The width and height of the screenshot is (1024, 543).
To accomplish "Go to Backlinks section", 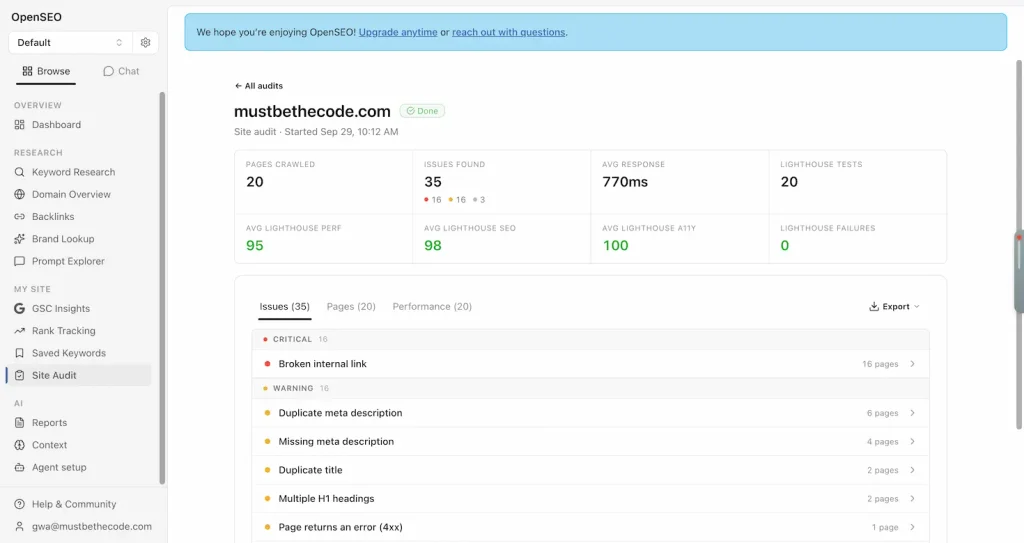I will click(x=53, y=216).
